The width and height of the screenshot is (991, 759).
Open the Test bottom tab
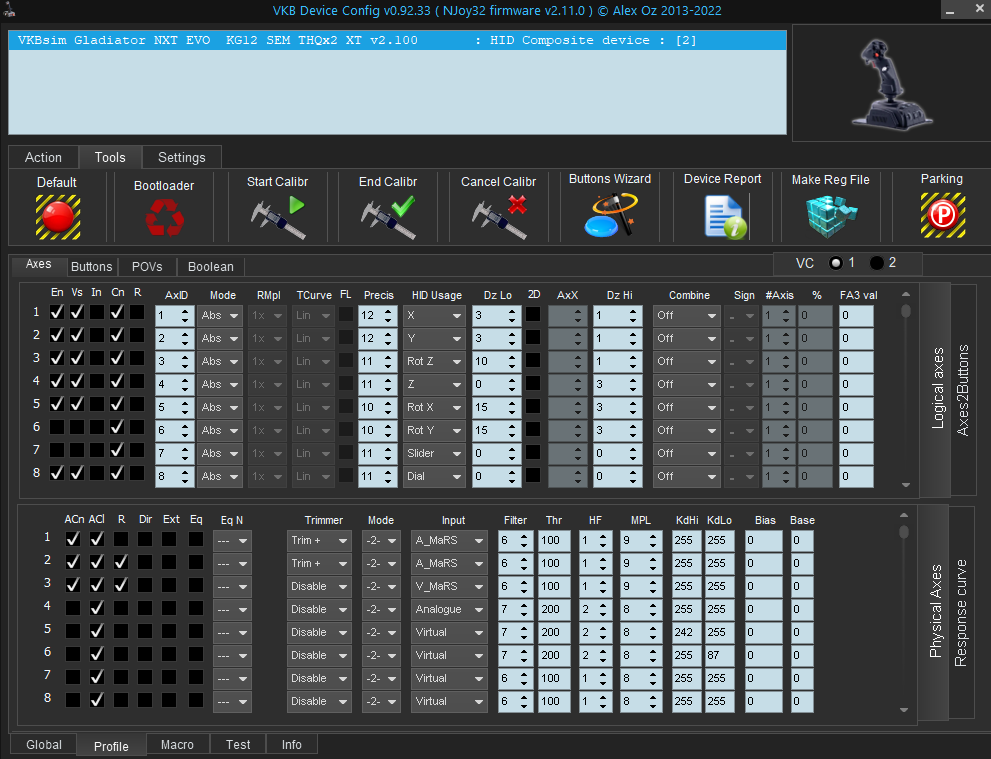238,744
